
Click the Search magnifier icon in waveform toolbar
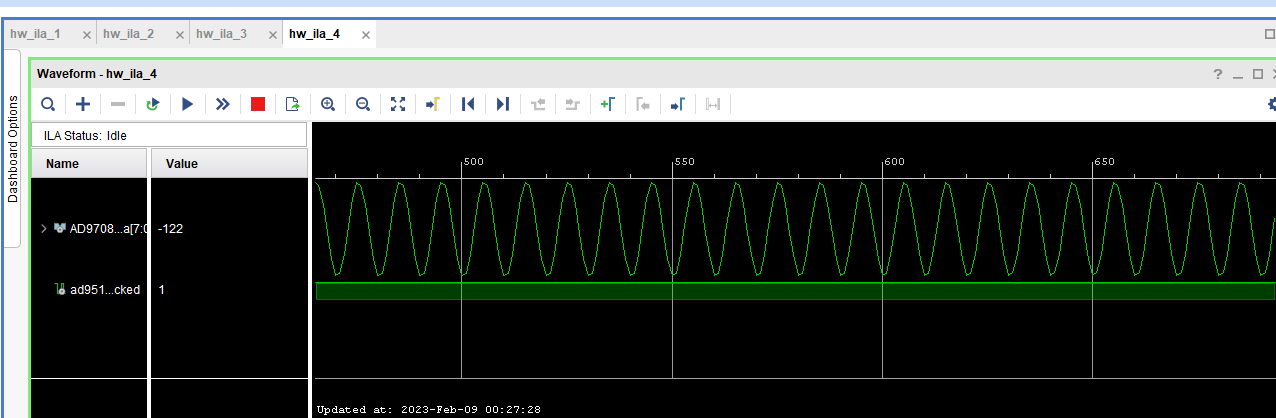(47, 104)
